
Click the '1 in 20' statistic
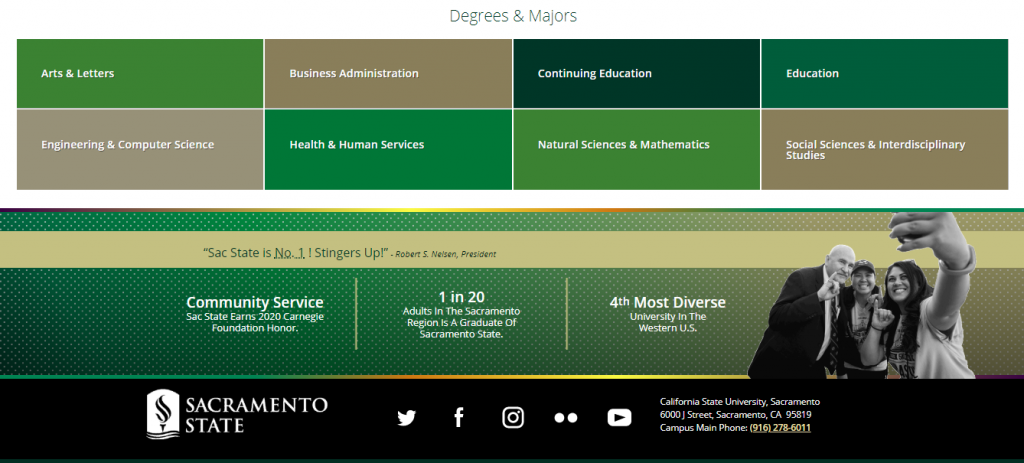[461, 297]
